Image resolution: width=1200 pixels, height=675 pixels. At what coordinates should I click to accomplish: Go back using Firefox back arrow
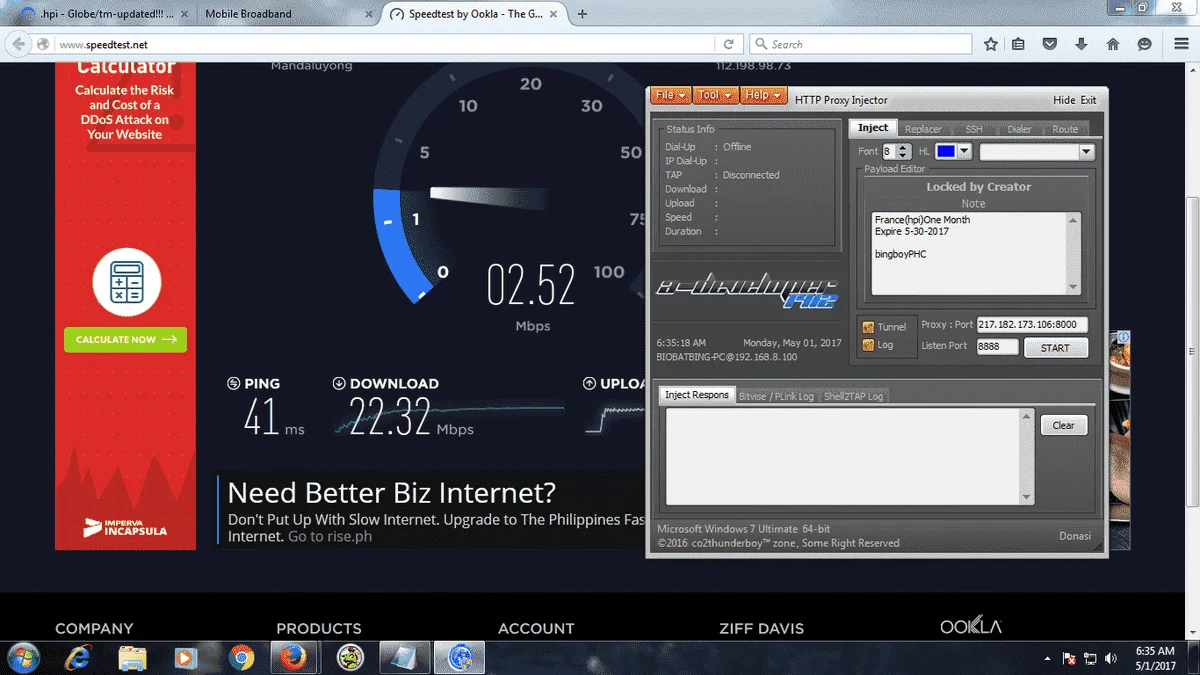[x=18, y=44]
